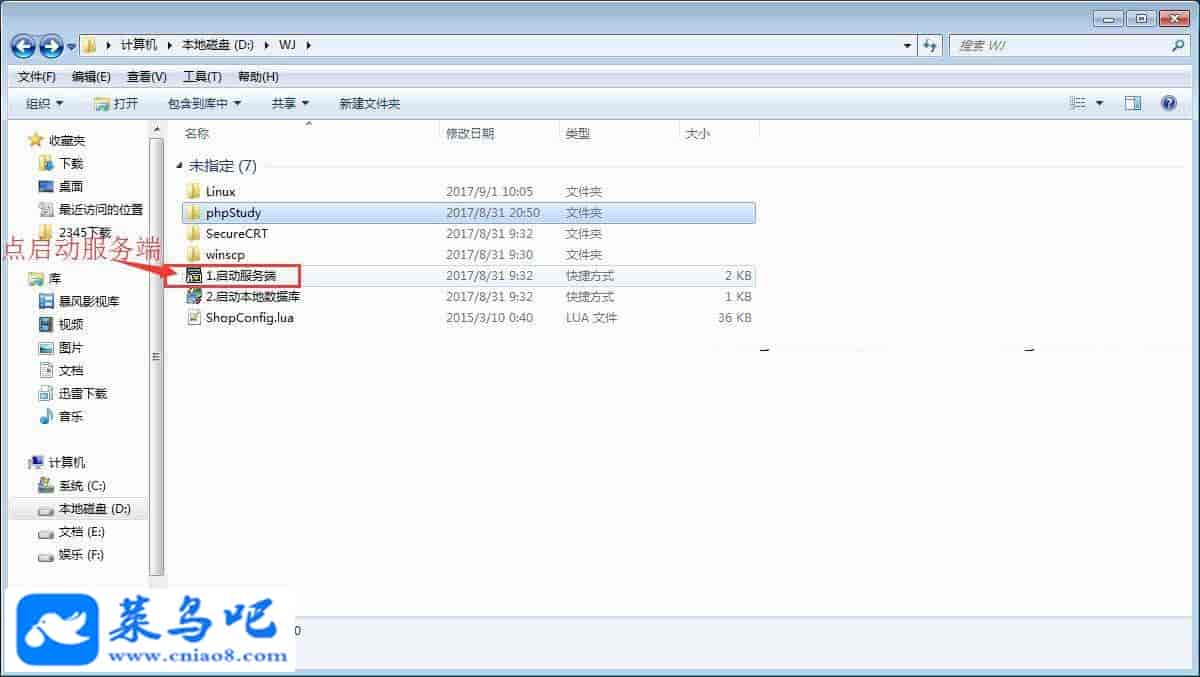Select the phpStudy folder
1200x677 pixels.
pyautogui.click(x=469, y=212)
